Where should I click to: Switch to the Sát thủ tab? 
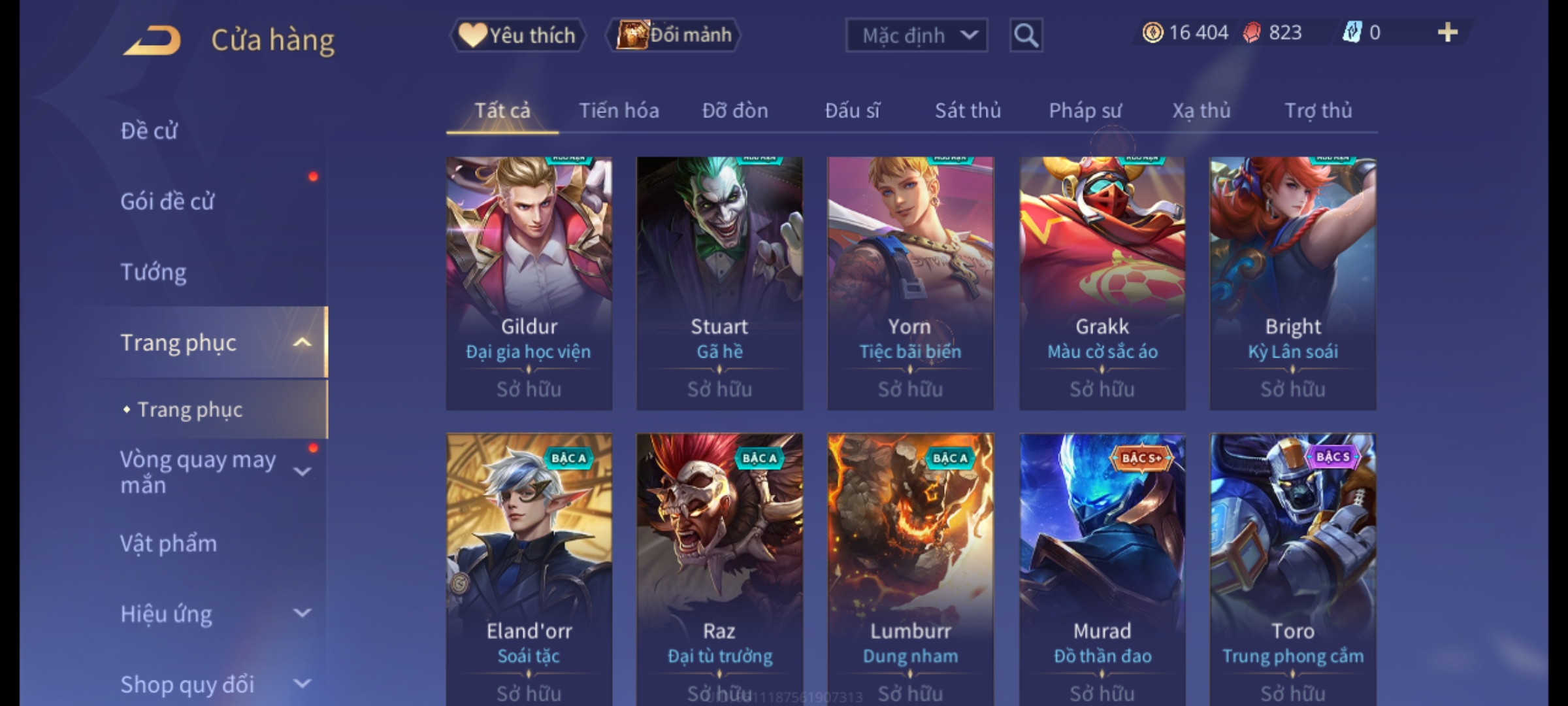point(968,110)
